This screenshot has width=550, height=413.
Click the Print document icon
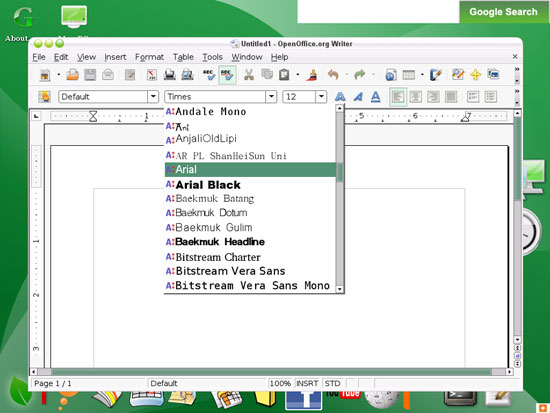pyautogui.click(x=170, y=75)
